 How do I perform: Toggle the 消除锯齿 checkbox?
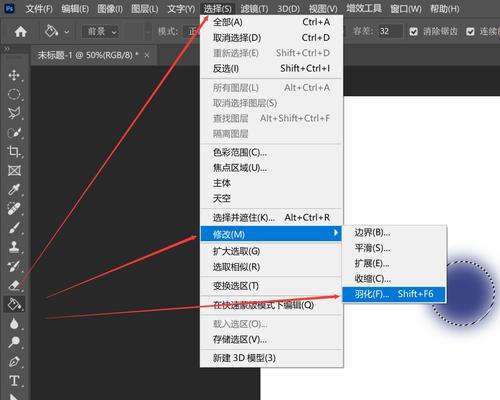pos(413,32)
